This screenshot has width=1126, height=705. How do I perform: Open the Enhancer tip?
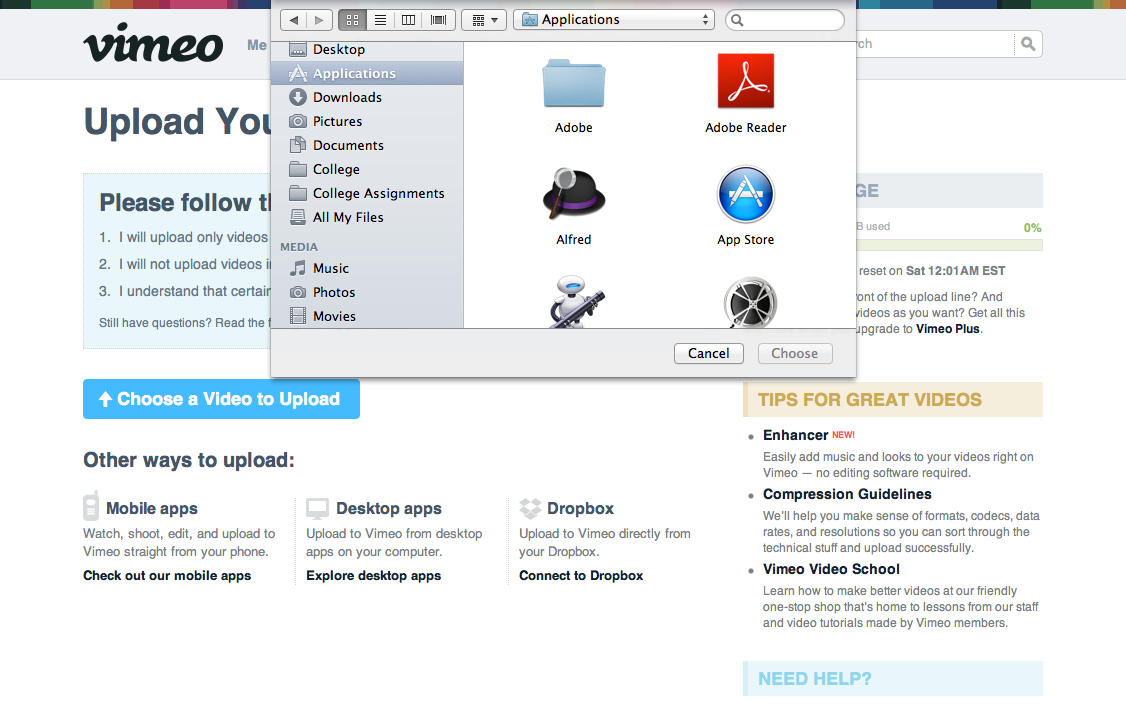click(795, 435)
